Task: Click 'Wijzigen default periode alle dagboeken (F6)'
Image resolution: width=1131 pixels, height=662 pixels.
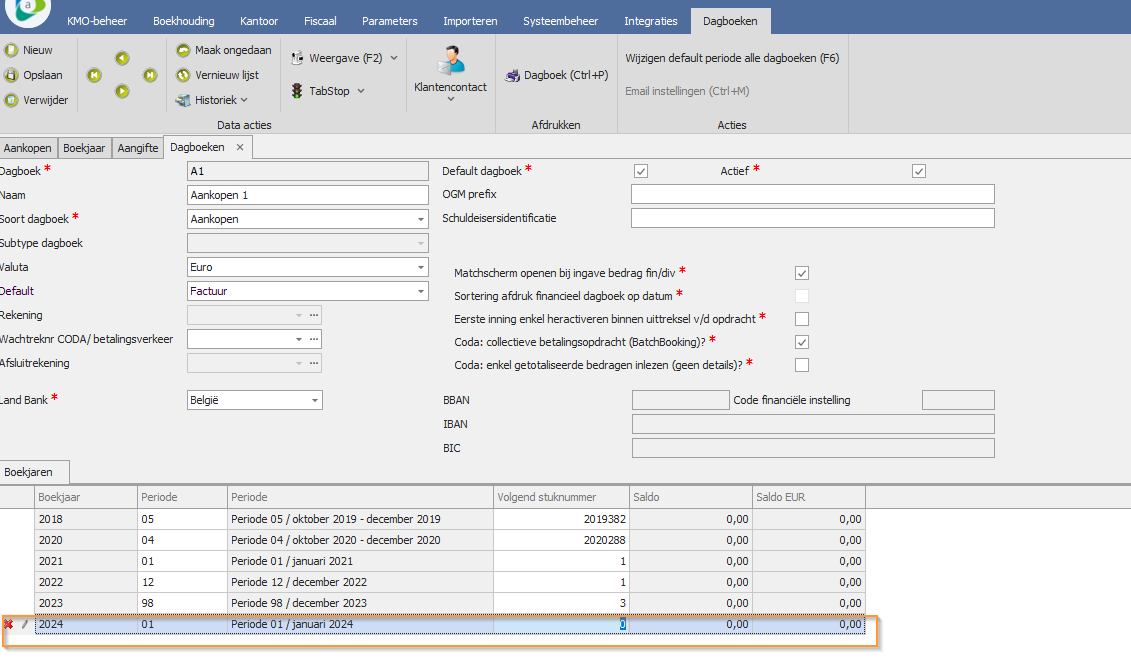Action: click(x=732, y=58)
